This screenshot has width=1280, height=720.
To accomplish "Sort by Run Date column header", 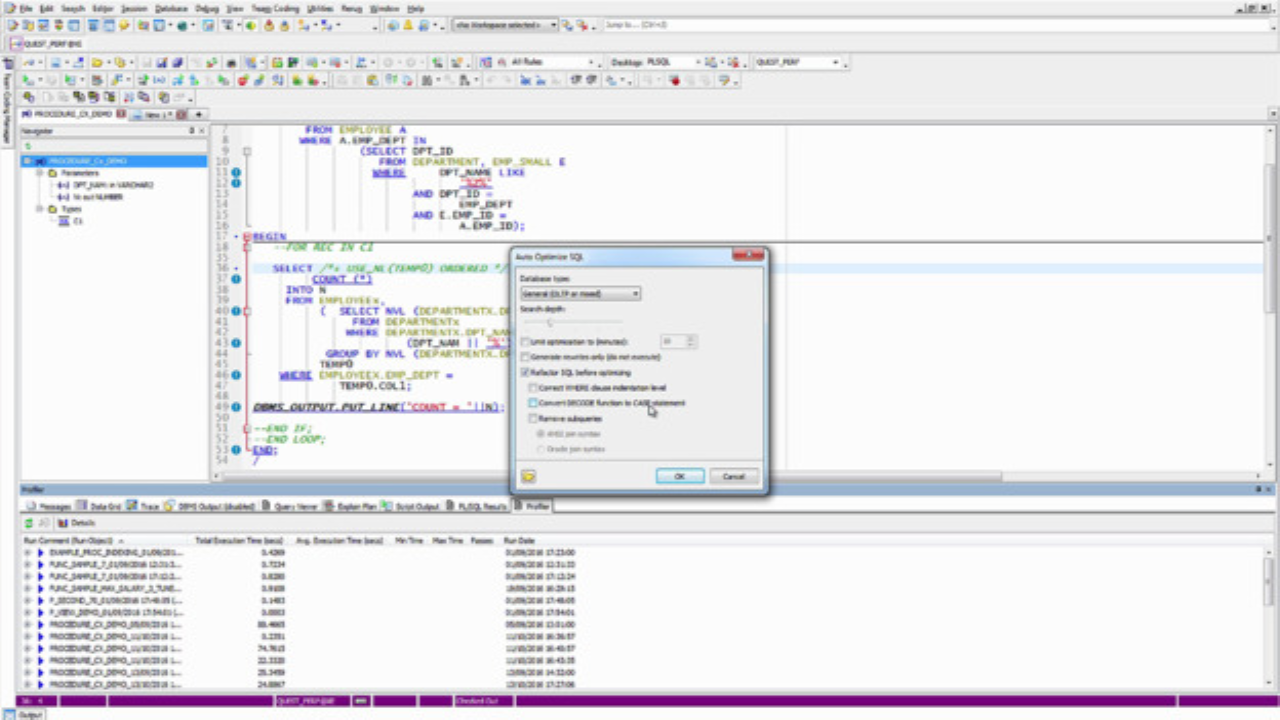I will [x=520, y=540].
